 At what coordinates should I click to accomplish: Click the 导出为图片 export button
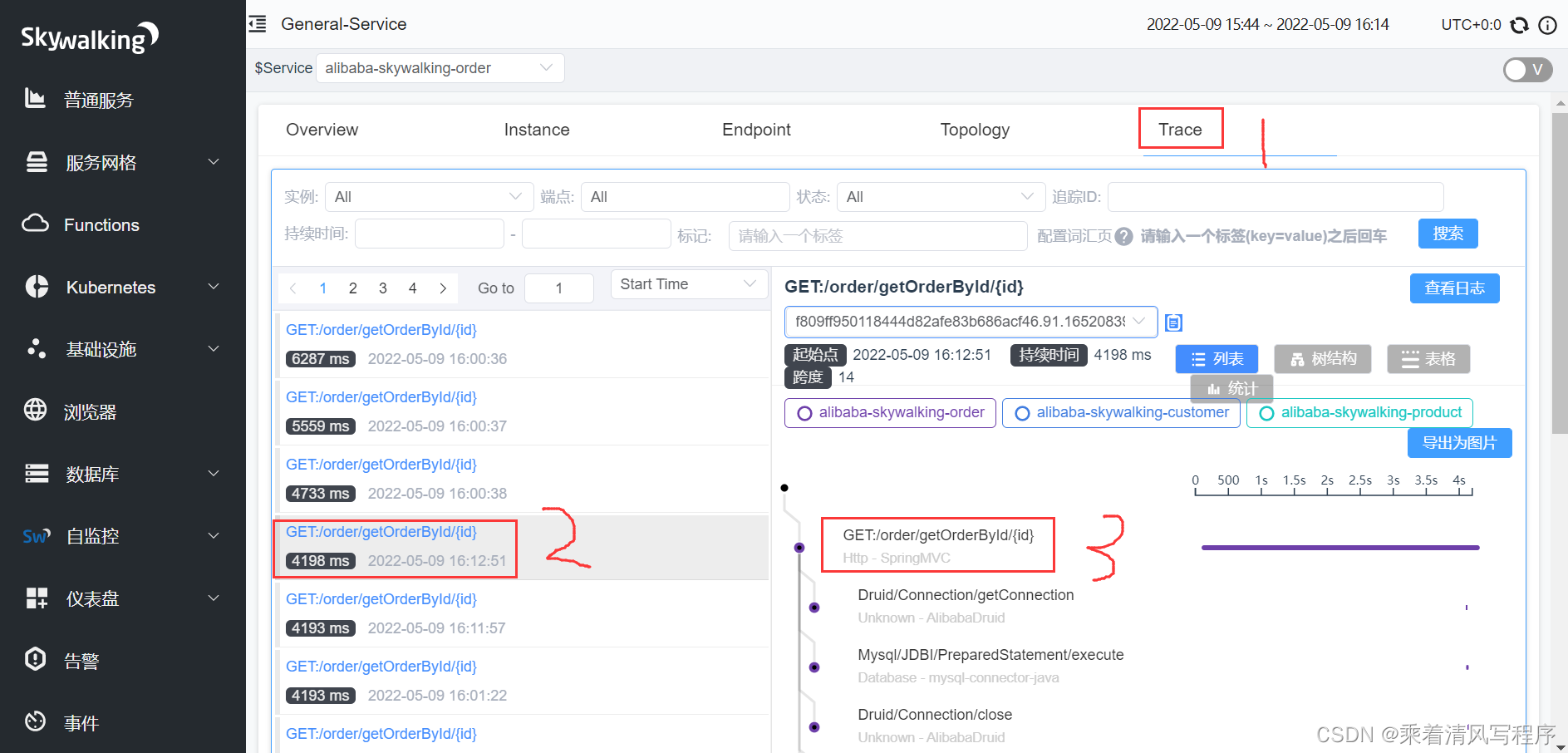(1459, 443)
